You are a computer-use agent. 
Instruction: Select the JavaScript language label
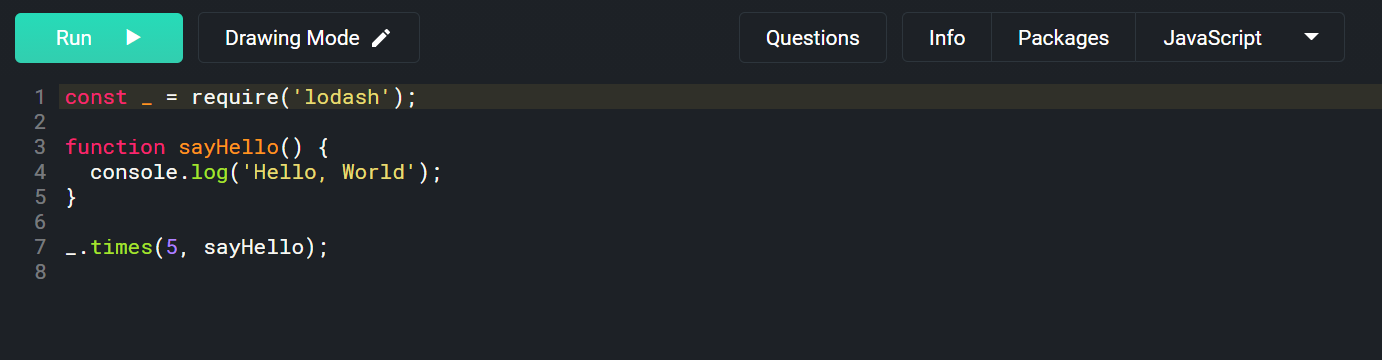point(1212,38)
